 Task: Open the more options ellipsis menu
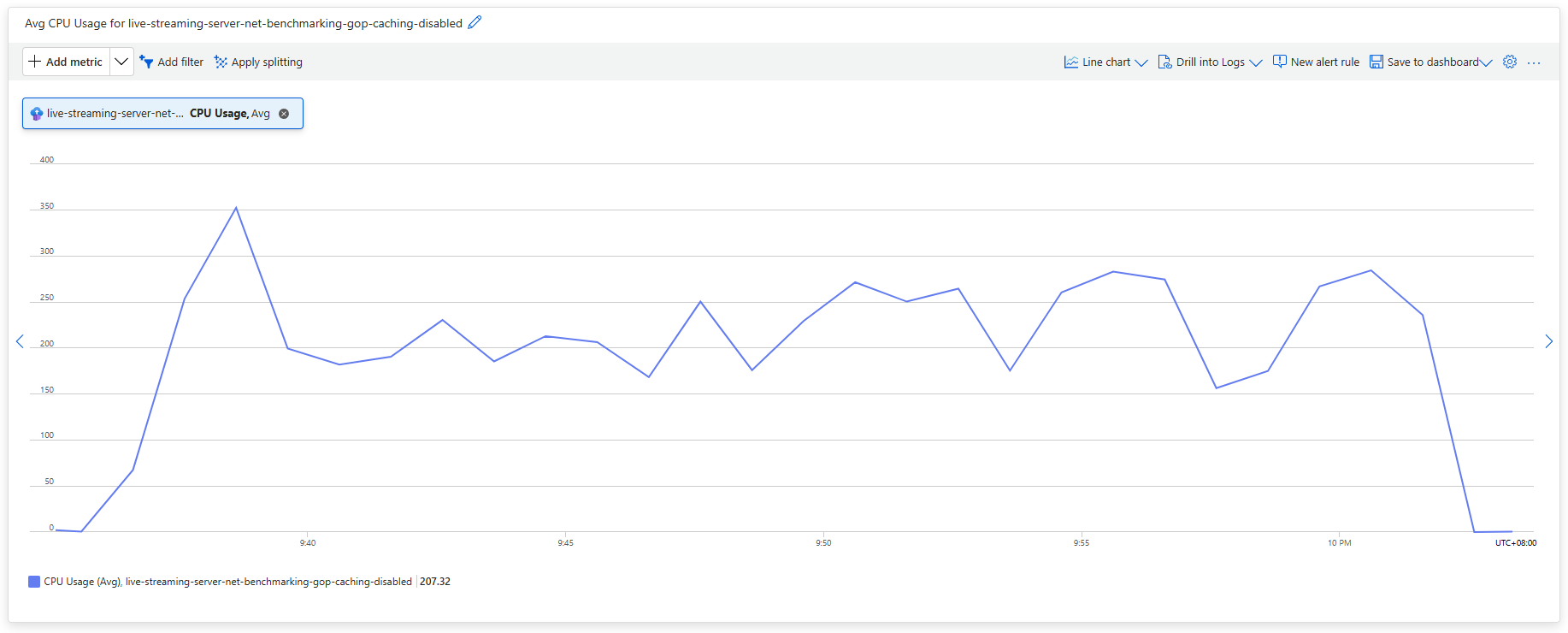click(x=1534, y=62)
